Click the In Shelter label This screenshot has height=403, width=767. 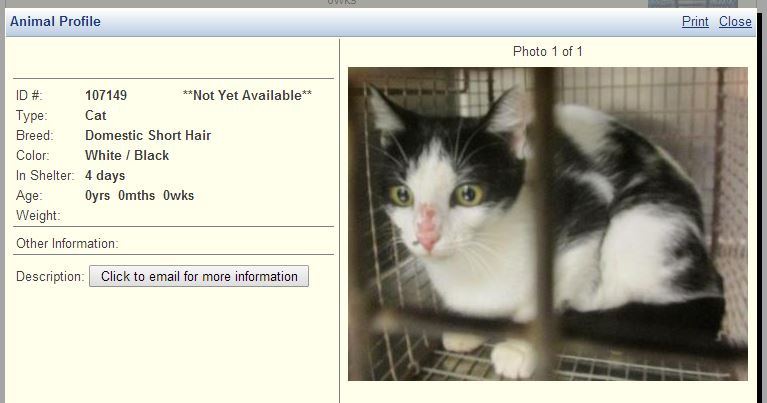pyautogui.click(x=45, y=176)
